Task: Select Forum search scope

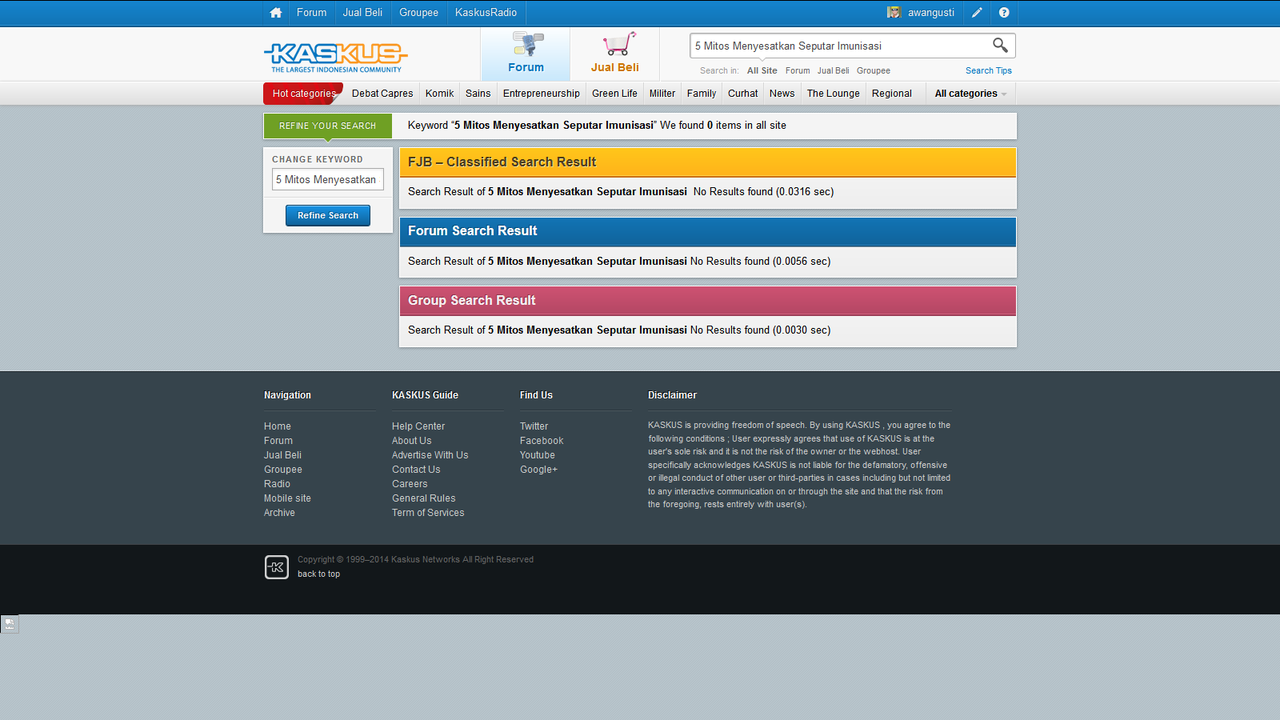Action: coord(797,71)
